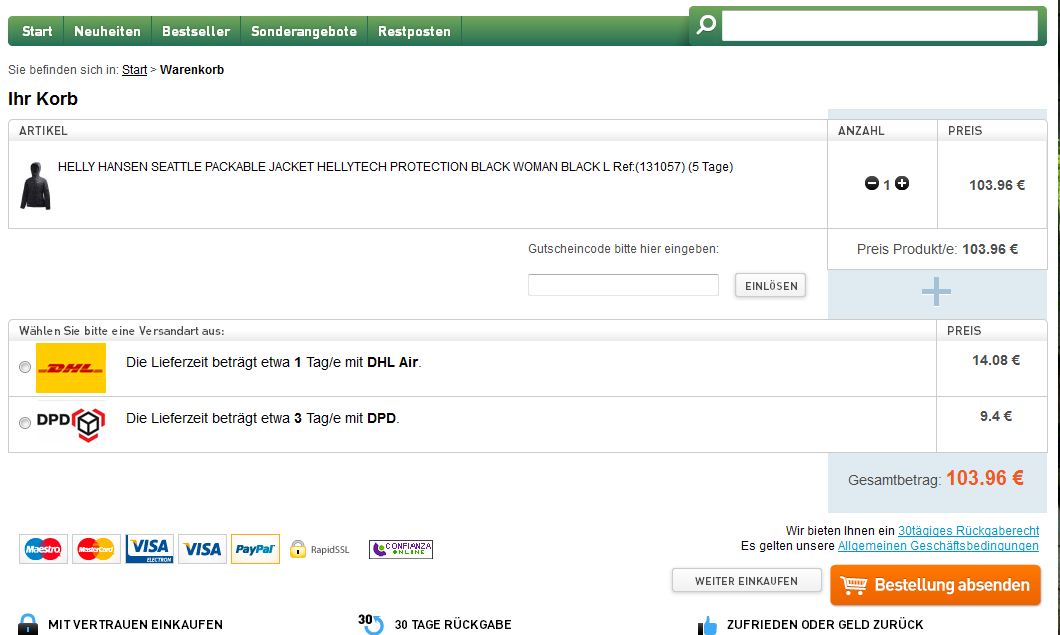Open the Start menu tab

pos(37,31)
